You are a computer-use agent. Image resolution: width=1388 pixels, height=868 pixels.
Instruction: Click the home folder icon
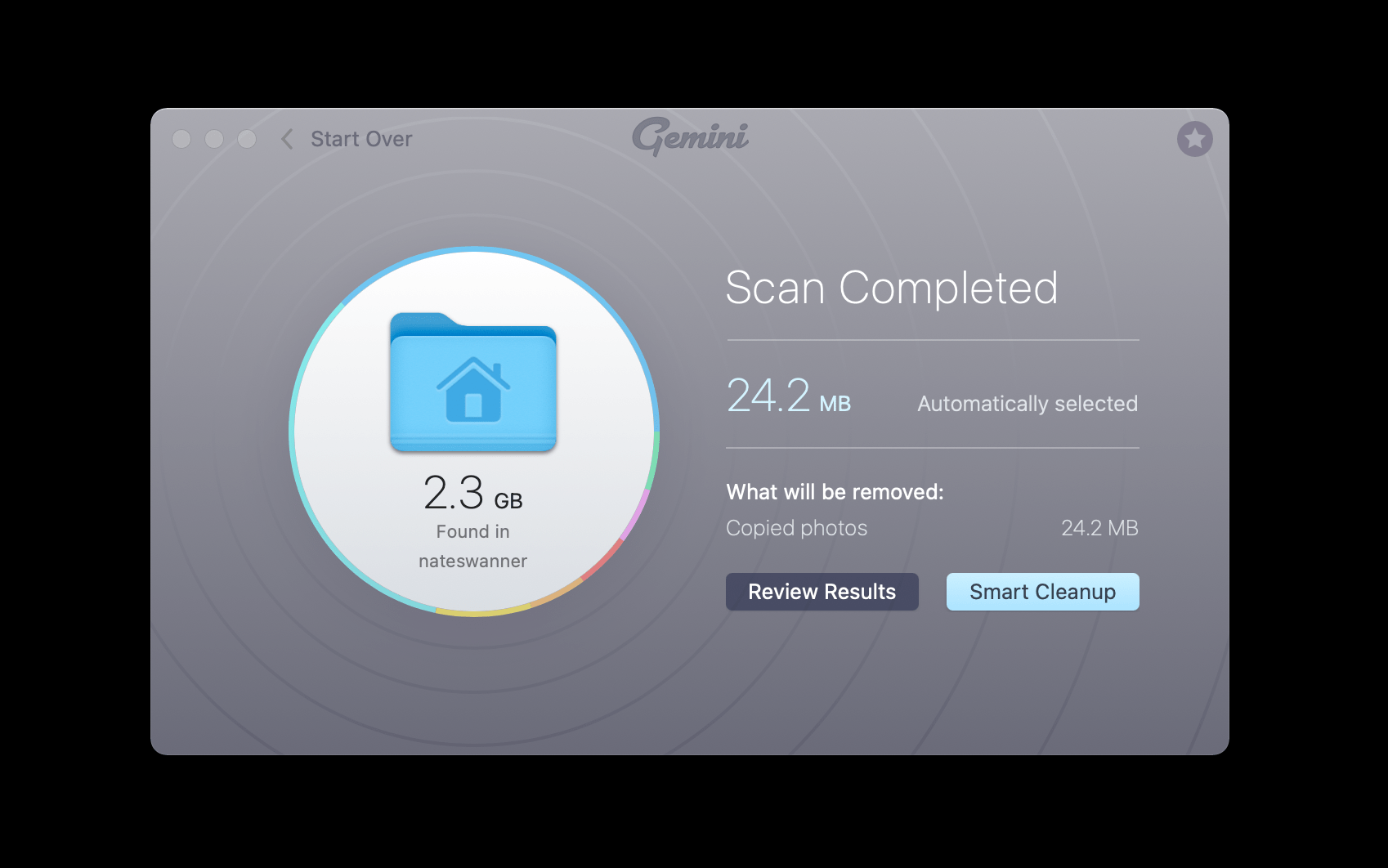point(473,382)
